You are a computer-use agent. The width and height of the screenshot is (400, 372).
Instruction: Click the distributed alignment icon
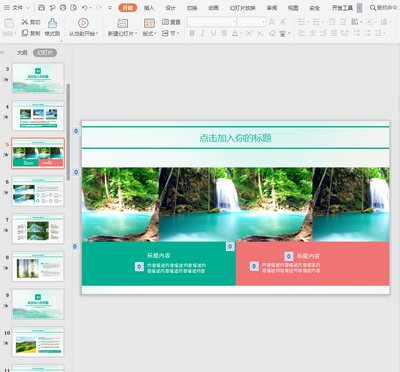[x=345, y=33]
